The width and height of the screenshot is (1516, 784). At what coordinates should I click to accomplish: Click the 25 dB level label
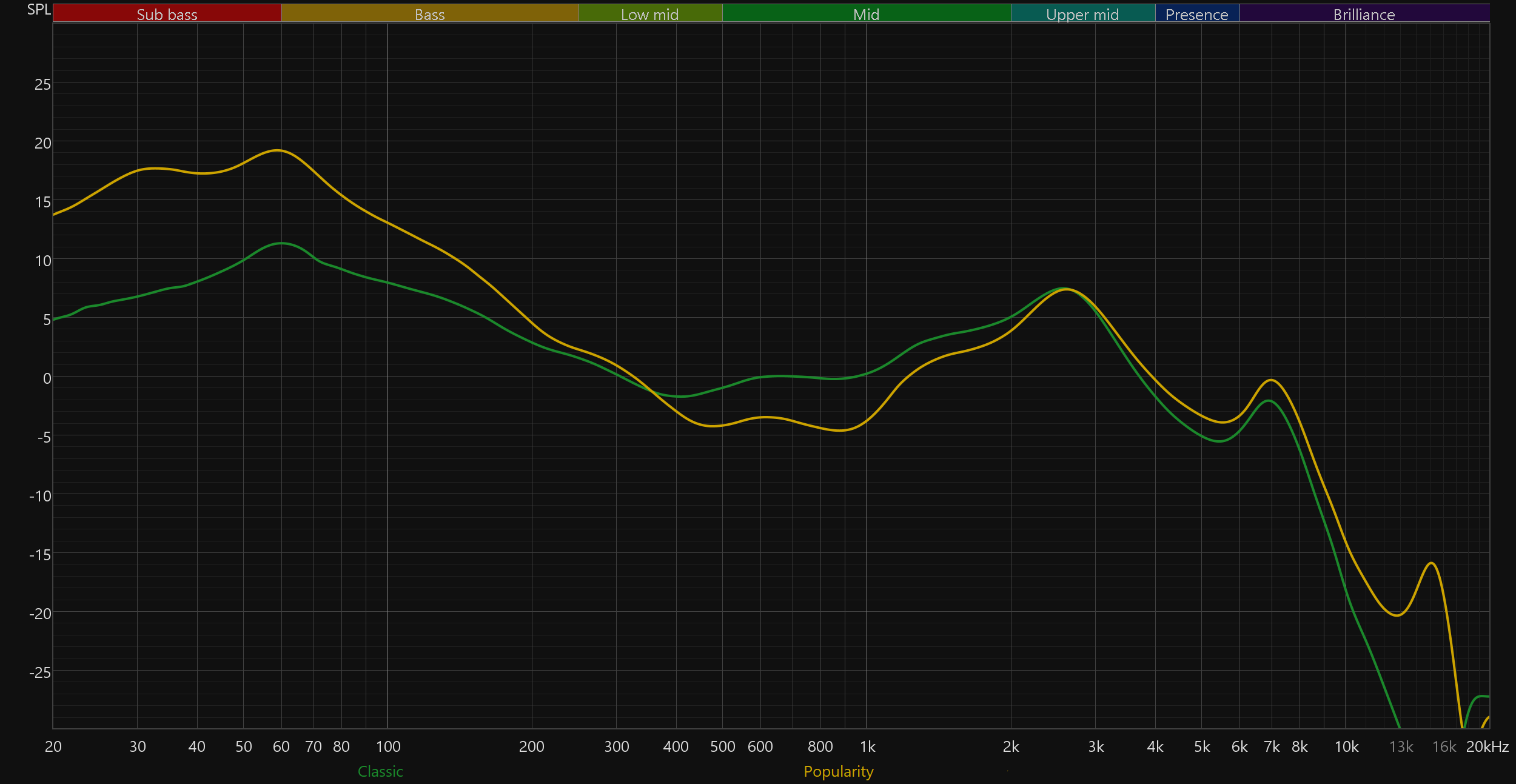pos(42,84)
